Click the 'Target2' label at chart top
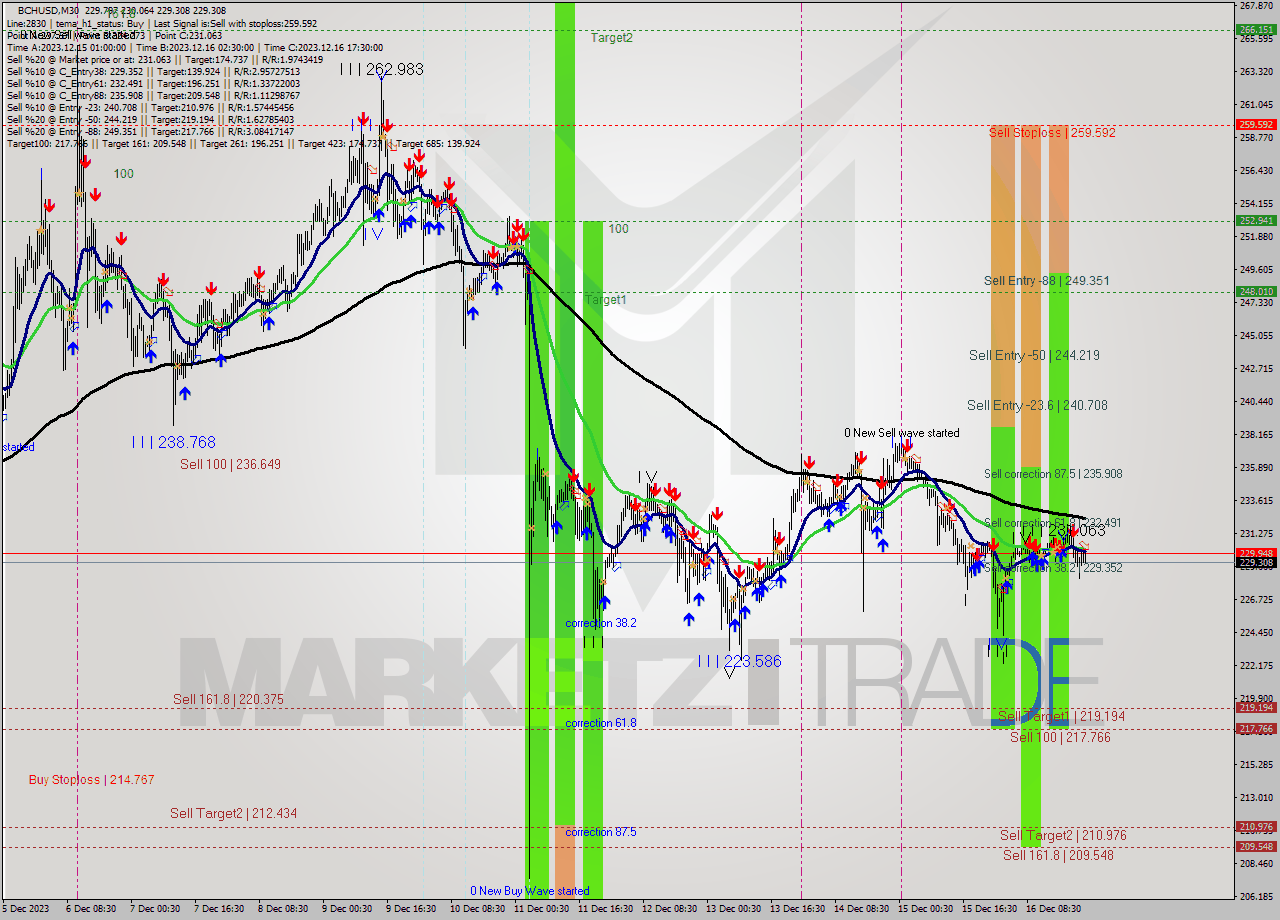Viewport: 1280px width, 920px height. tap(611, 38)
